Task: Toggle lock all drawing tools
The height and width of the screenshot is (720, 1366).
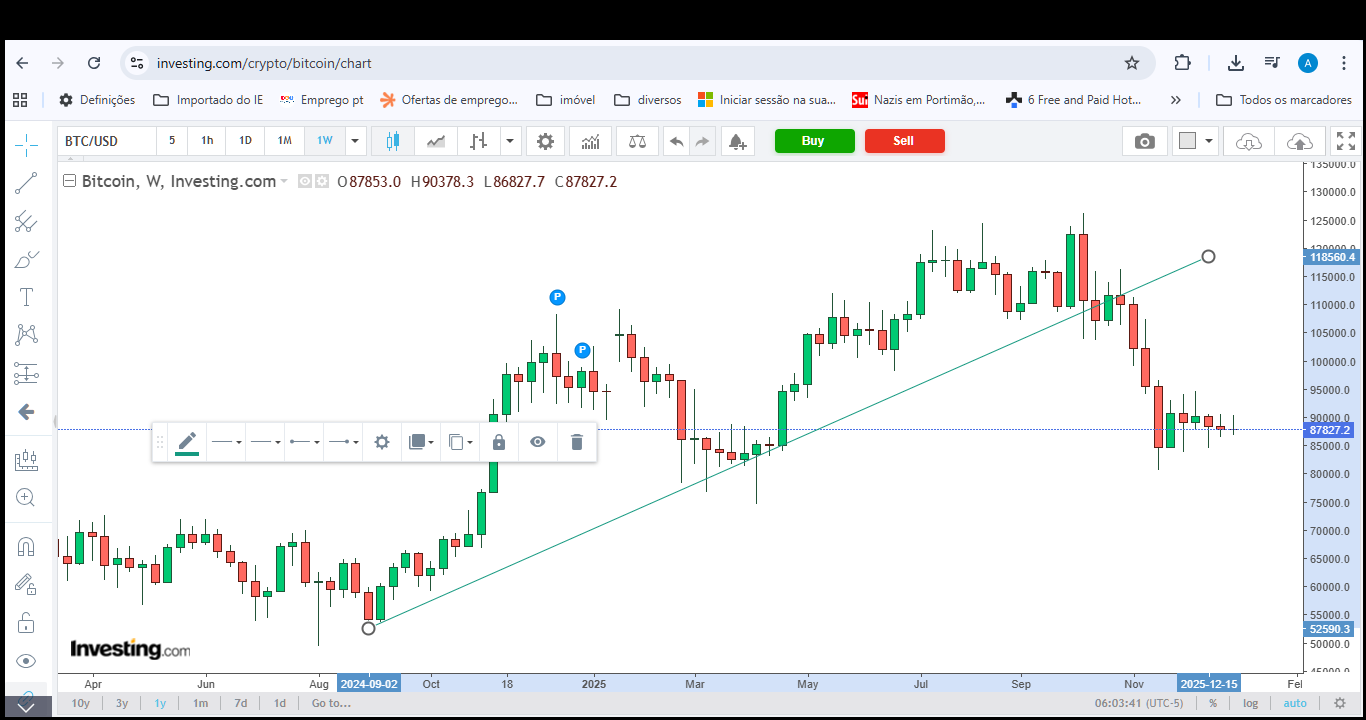Action: (x=26, y=622)
